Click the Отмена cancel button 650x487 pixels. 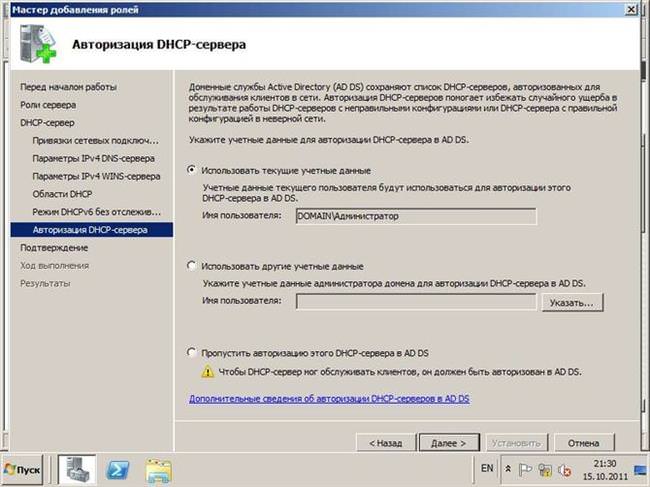point(583,443)
